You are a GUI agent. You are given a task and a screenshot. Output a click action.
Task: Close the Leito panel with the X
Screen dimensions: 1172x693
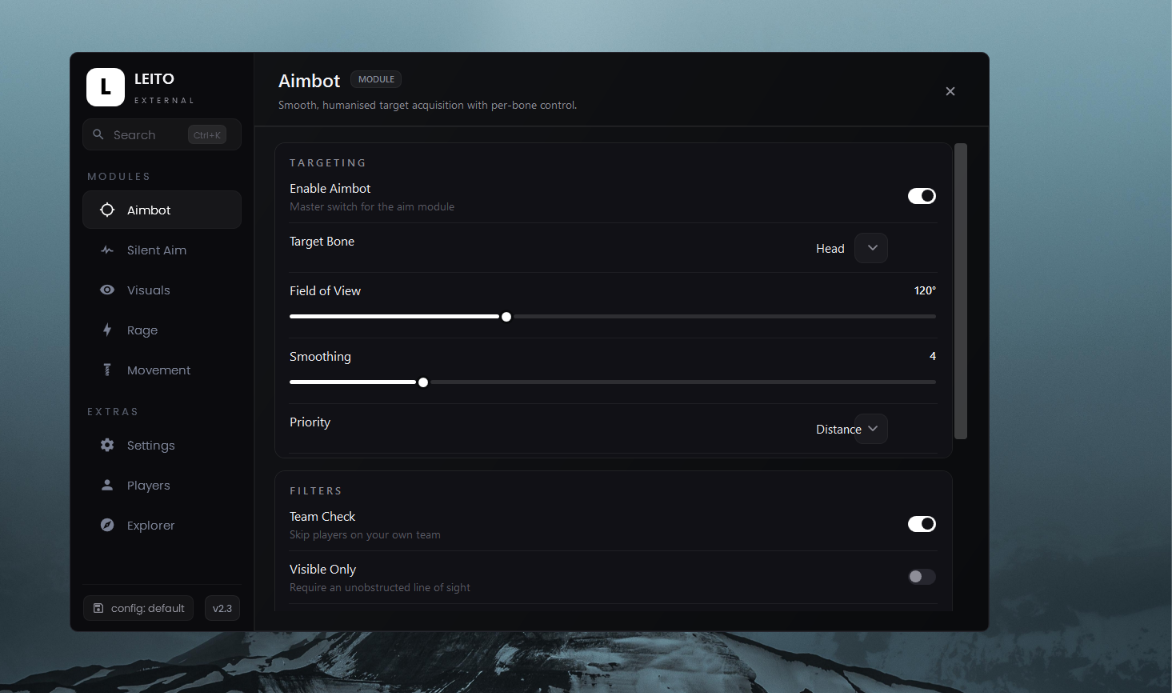coord(950,91)
